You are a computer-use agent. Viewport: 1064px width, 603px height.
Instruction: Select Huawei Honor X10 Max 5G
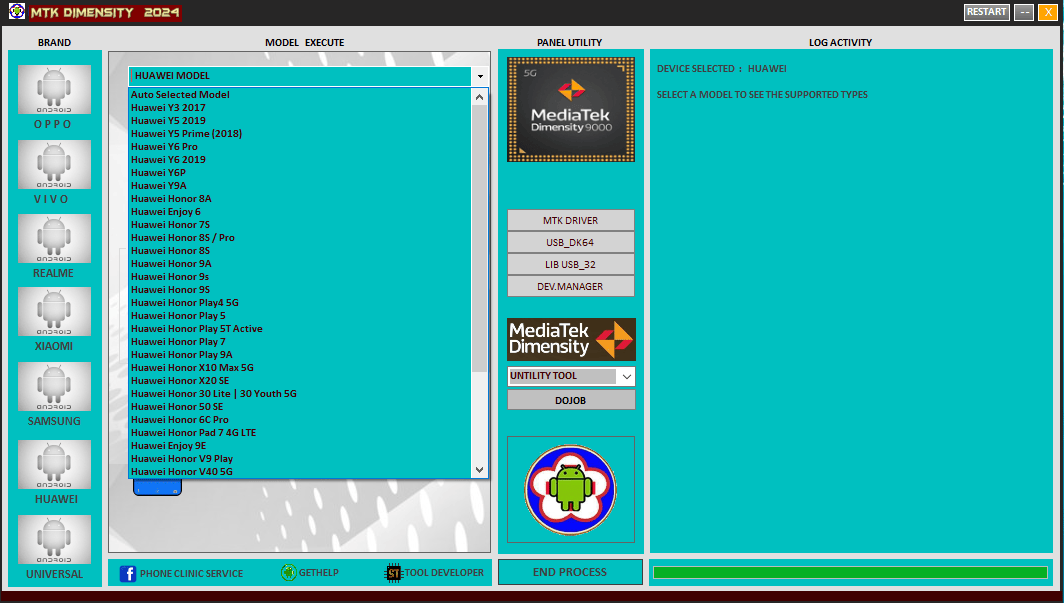[299, 368]
